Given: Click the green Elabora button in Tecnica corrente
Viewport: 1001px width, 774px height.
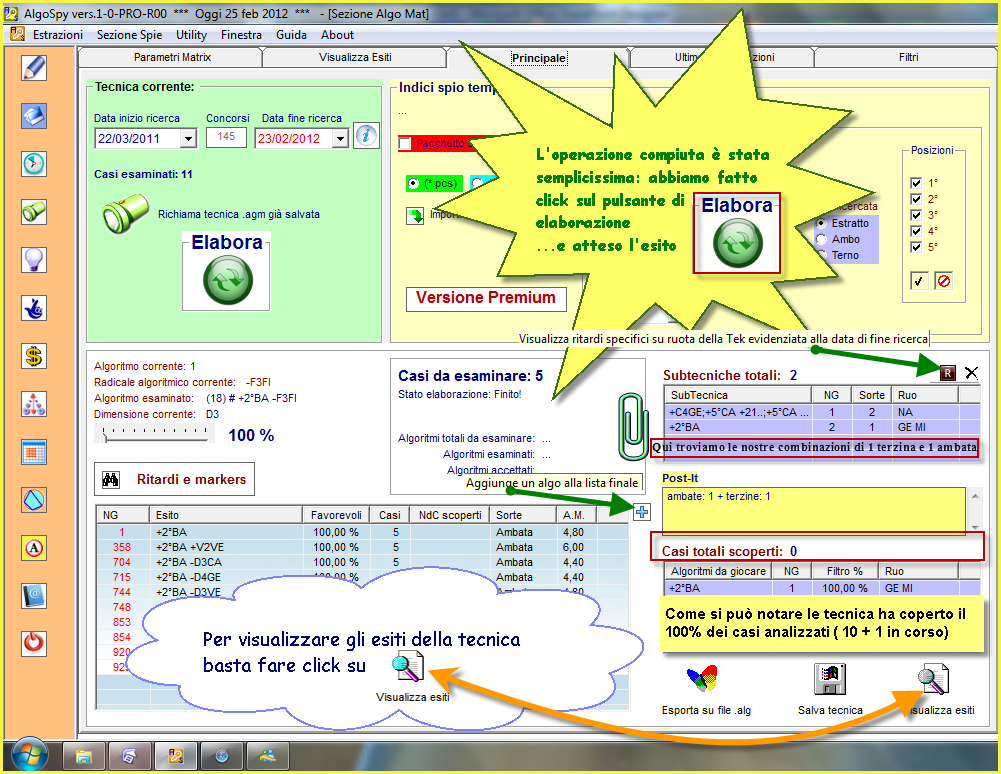Looking at the screenshot, I should coord(227,280).
